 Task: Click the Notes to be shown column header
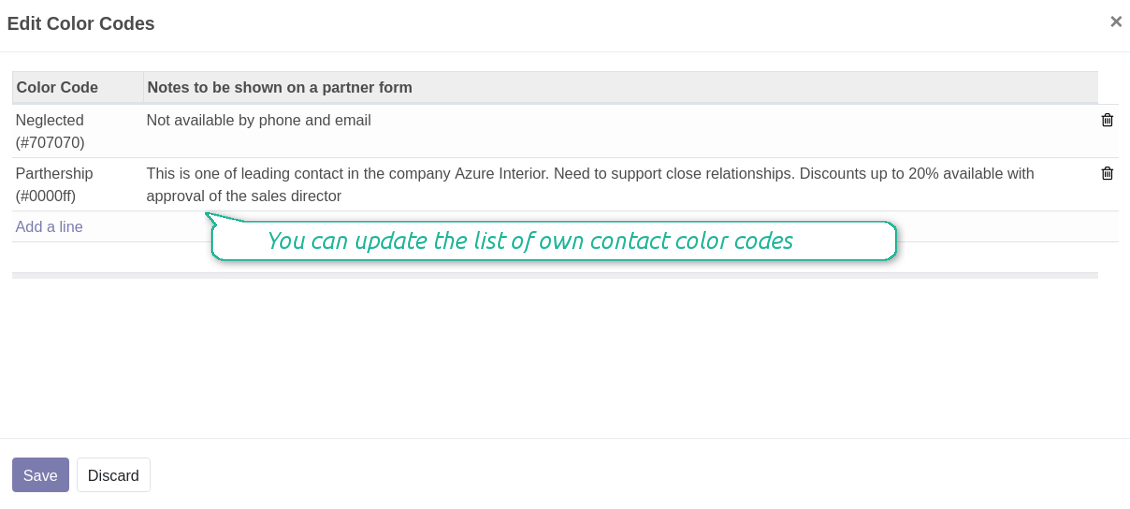280,88
